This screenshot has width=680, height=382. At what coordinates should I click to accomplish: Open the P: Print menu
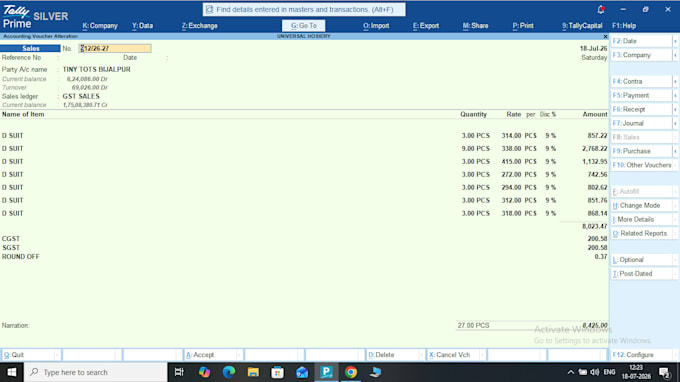click(x=523, y=26)
